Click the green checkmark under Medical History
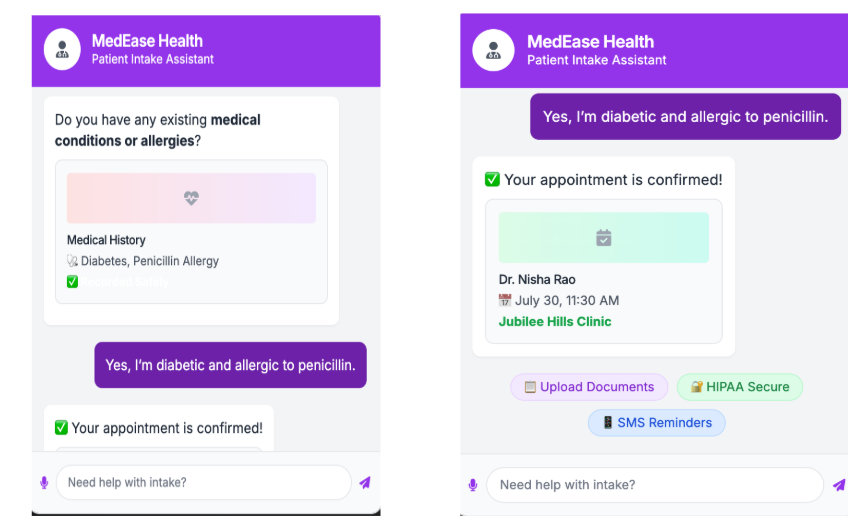Image resolution: width=848 pixels, height=518 pixels. tap(72, 282)
